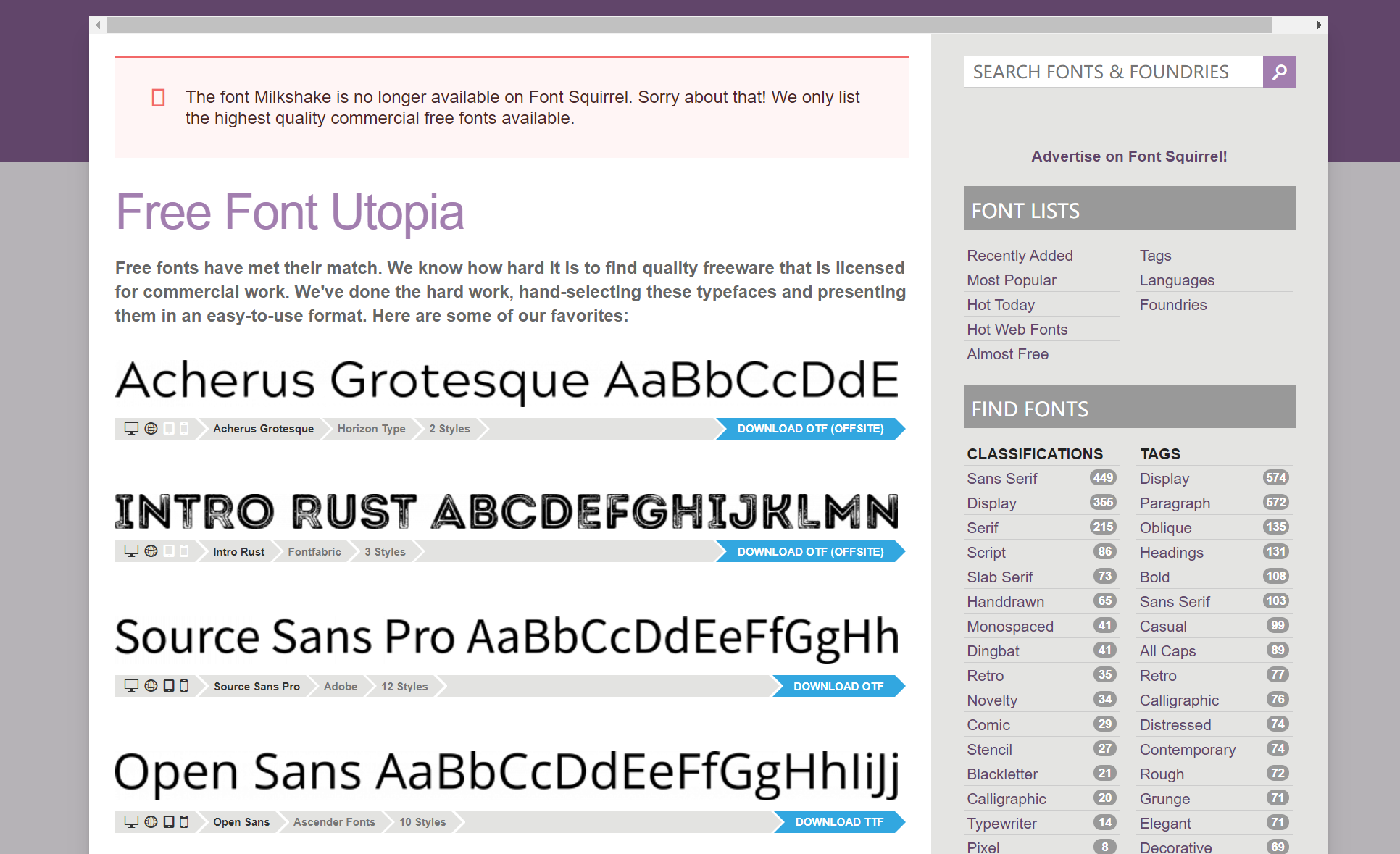The height and width of the screenshot is (854, 1400).
Task: Download TTF for Open Sans
Action: [x=839, y=822]
